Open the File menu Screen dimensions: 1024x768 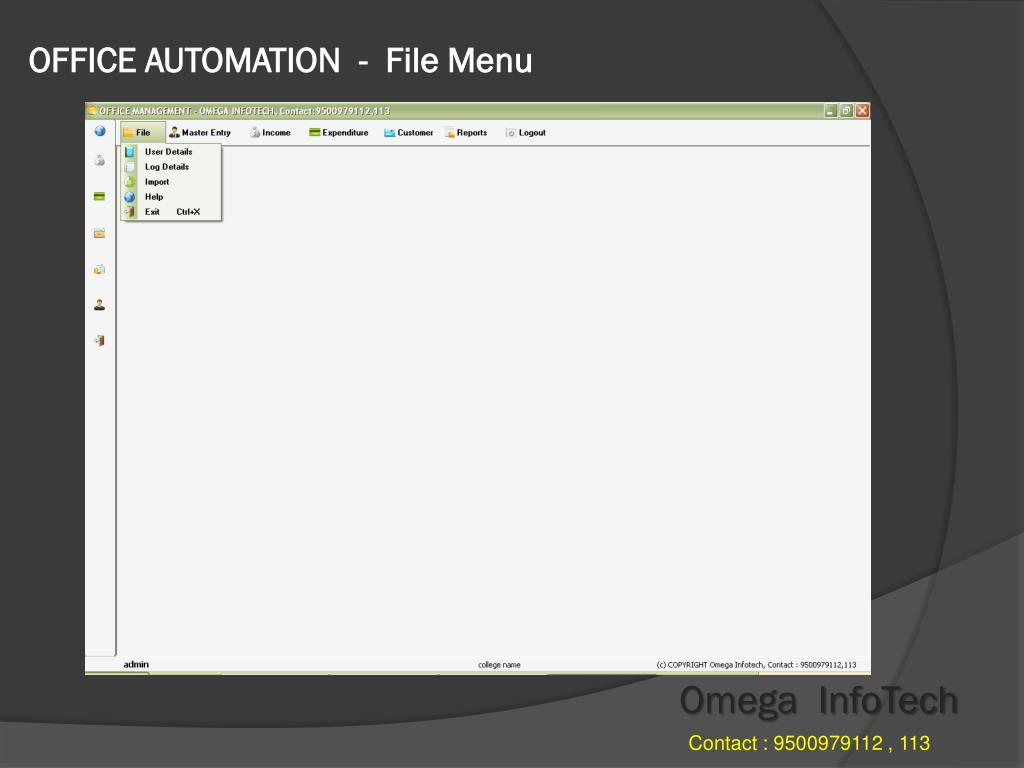[x=142, y=133]
